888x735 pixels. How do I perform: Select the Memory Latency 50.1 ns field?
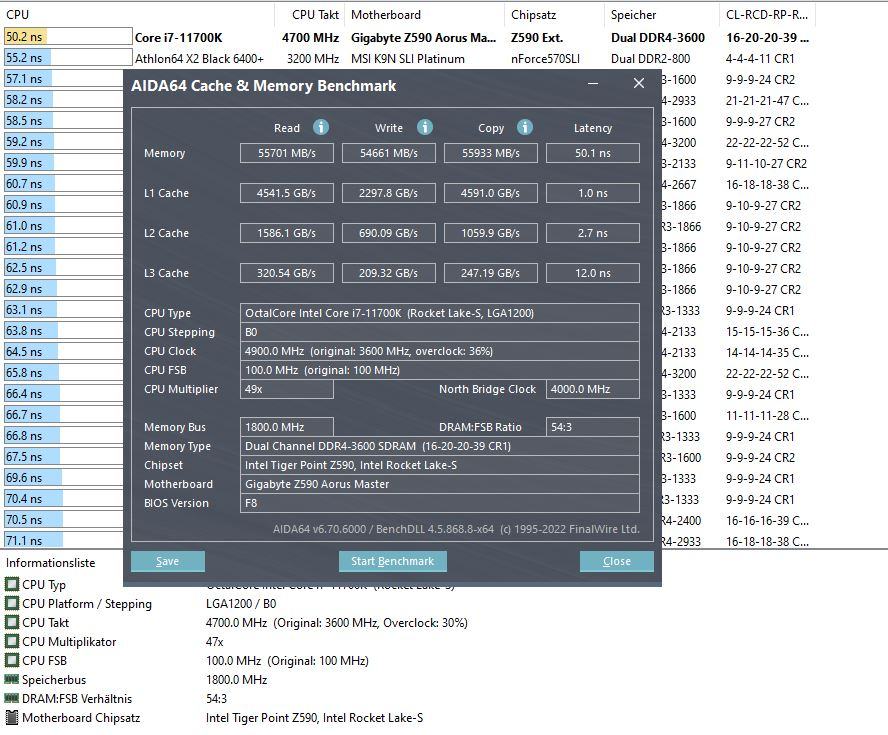pos(593,153)
